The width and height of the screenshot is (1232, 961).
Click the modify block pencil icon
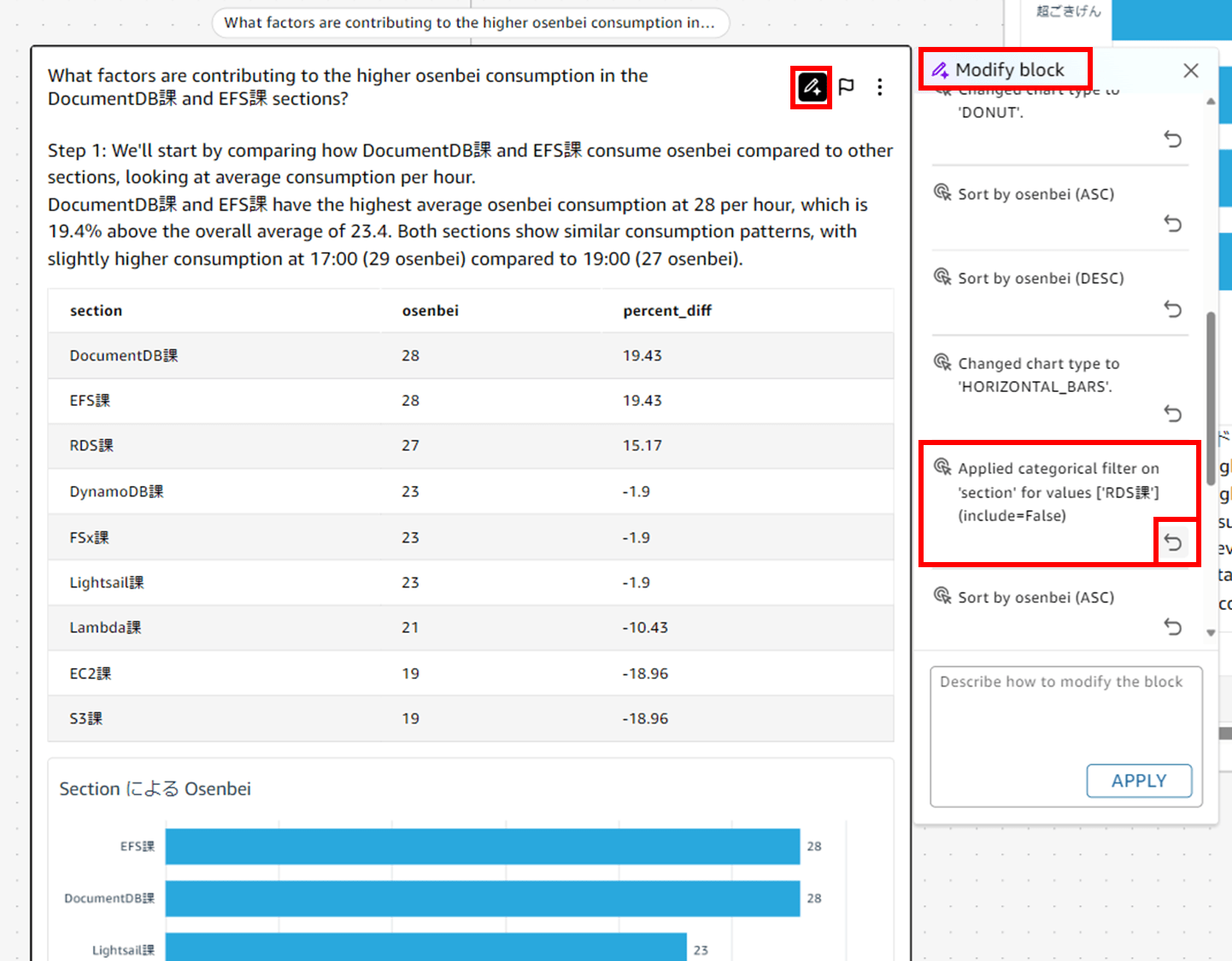(812, 87)
